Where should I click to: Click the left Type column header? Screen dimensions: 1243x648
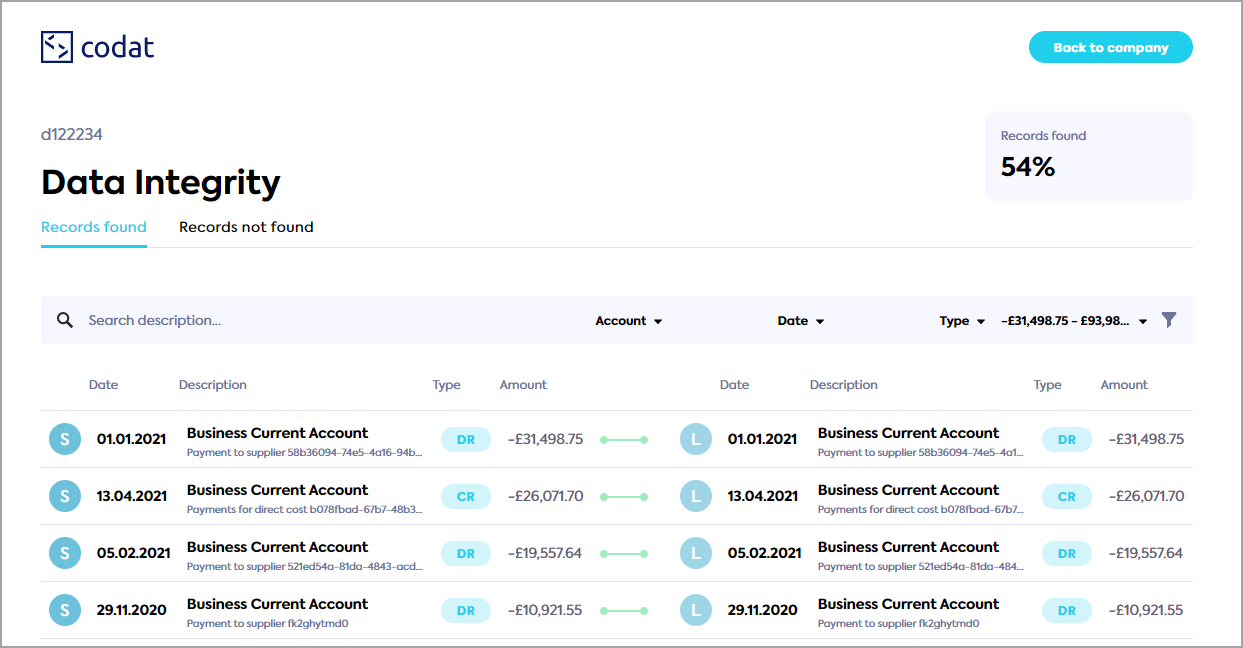(447, 385)
